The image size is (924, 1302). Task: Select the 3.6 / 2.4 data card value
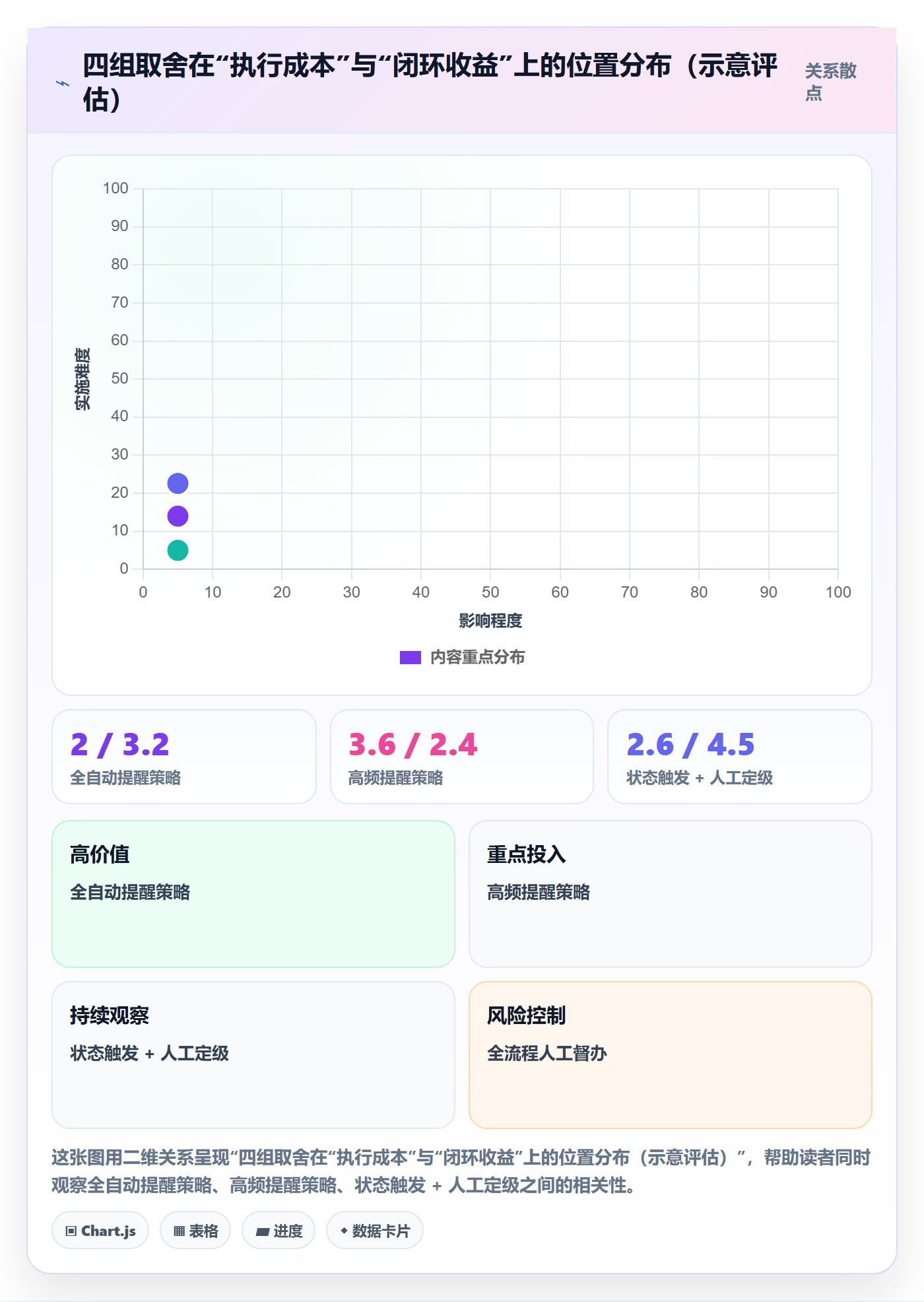(x=412, y=745)
